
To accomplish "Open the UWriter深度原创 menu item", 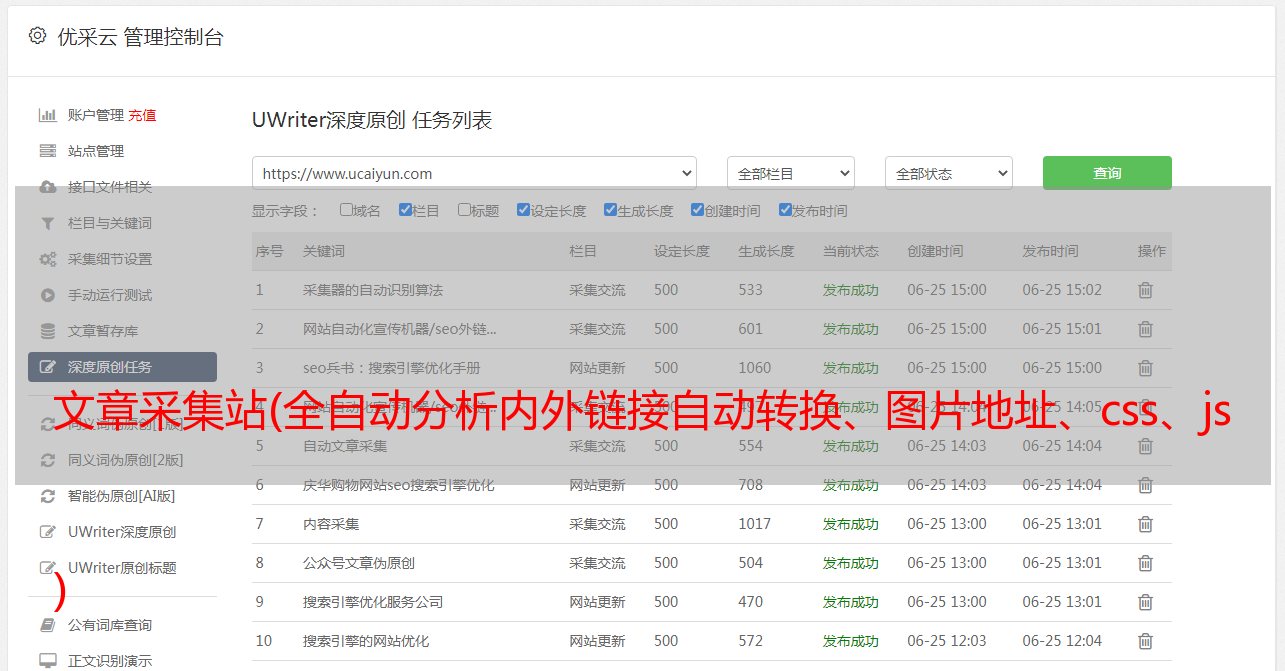I will pyautogui.click(x=122, y=532).
